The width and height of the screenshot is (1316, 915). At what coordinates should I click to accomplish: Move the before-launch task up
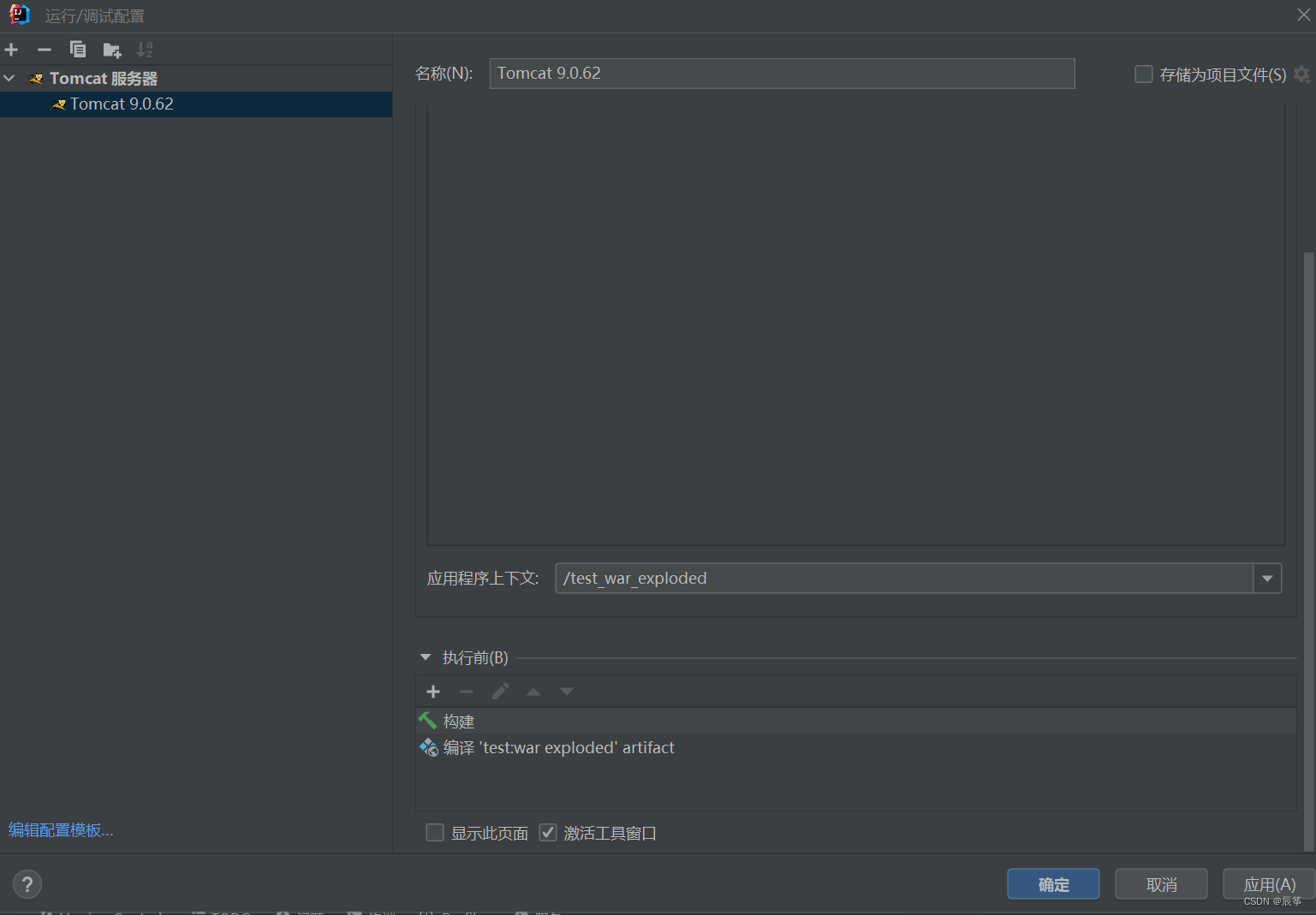click(x=533, y=692)
